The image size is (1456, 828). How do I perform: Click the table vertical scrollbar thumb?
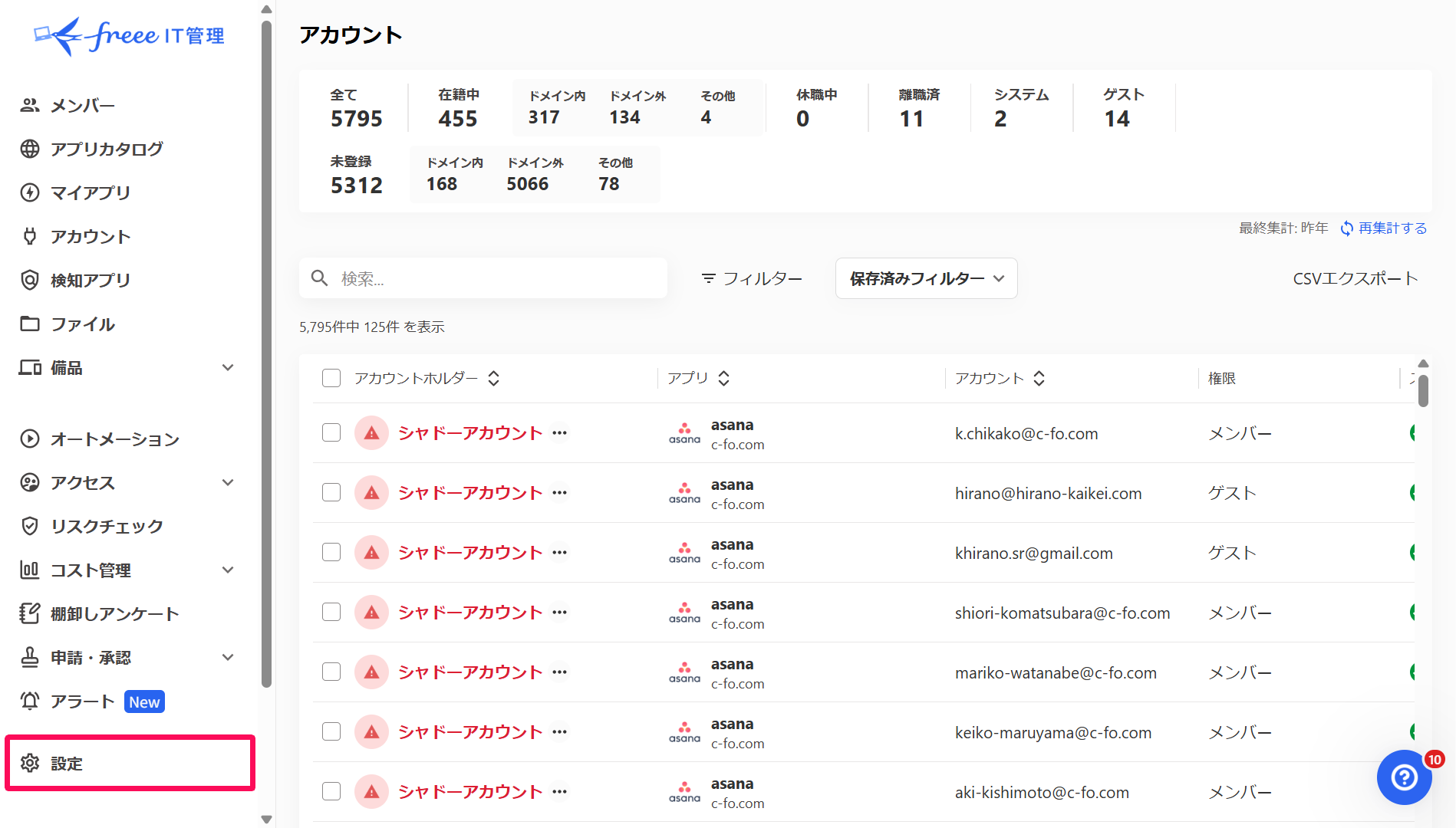(1423, 390)
